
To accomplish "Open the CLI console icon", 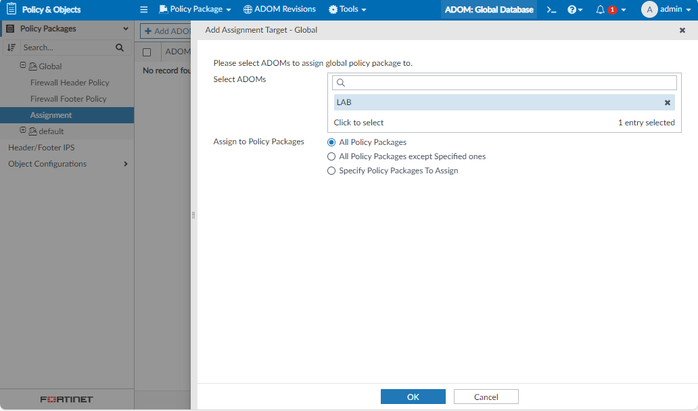I will point(551,9).
